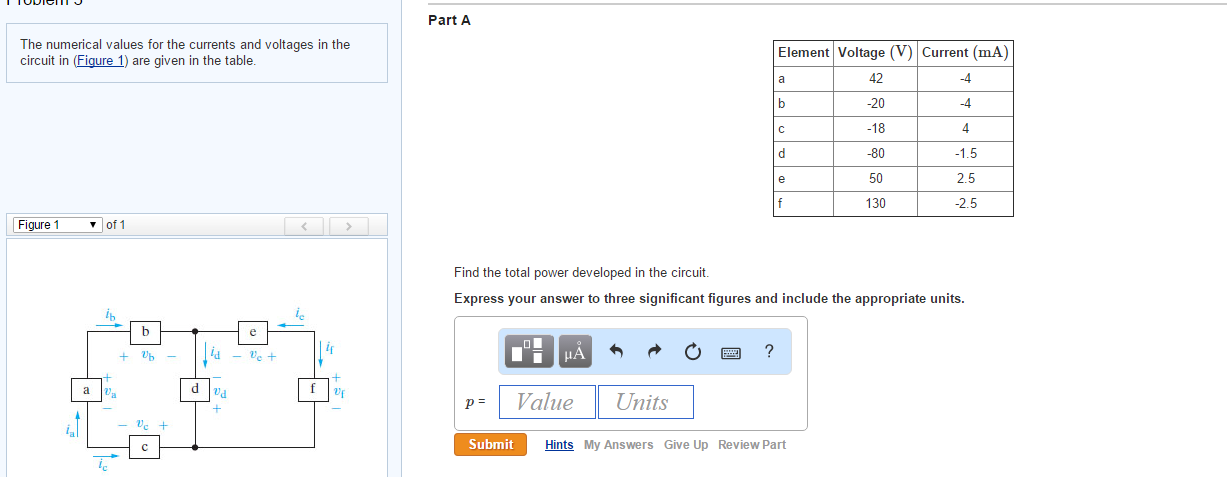Click the Give Up link
The image size is (1227, 477).
686,445
